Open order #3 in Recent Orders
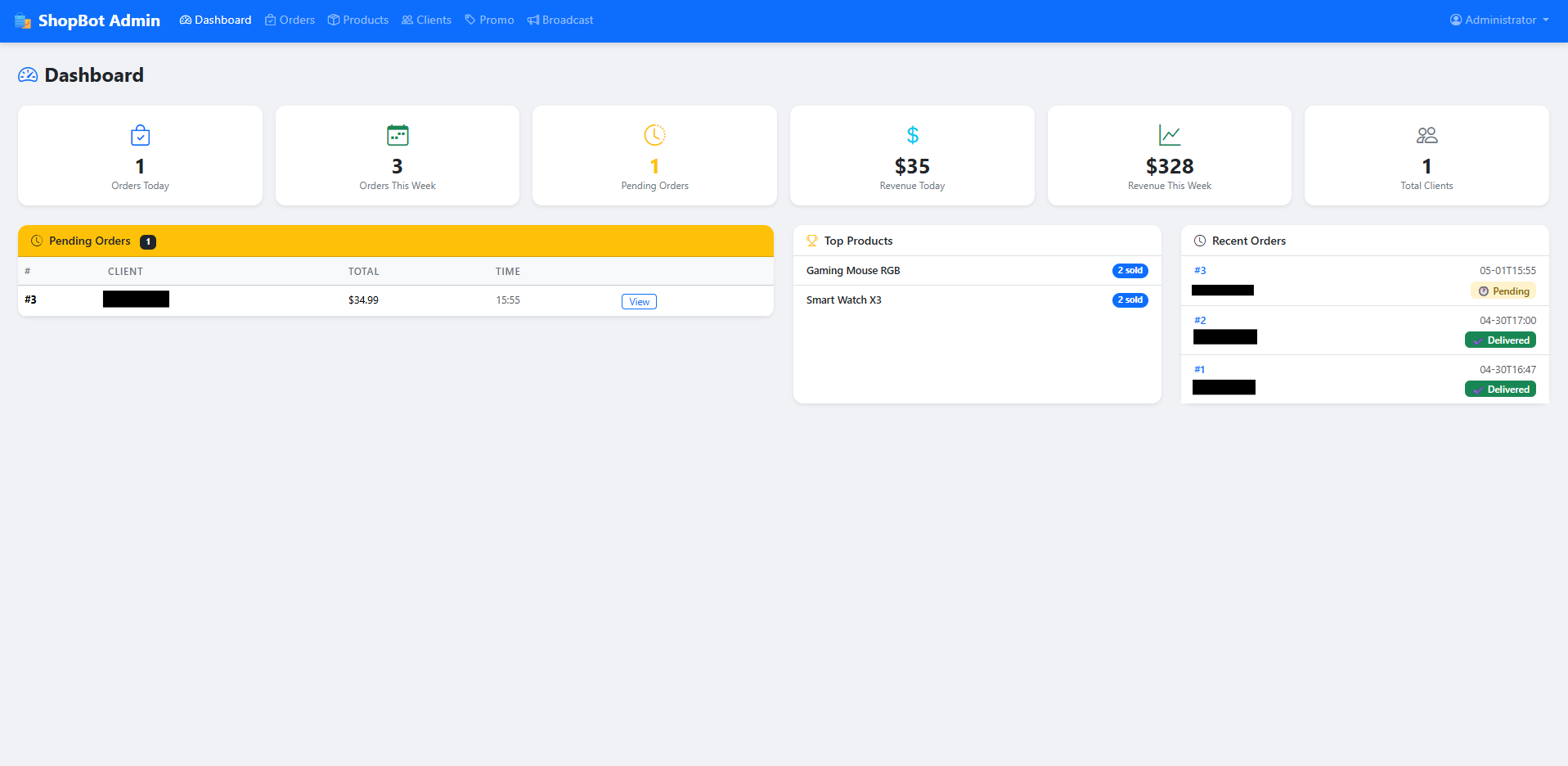Viewport: 1568px width, 766px height. click(x=1200, y=270)
